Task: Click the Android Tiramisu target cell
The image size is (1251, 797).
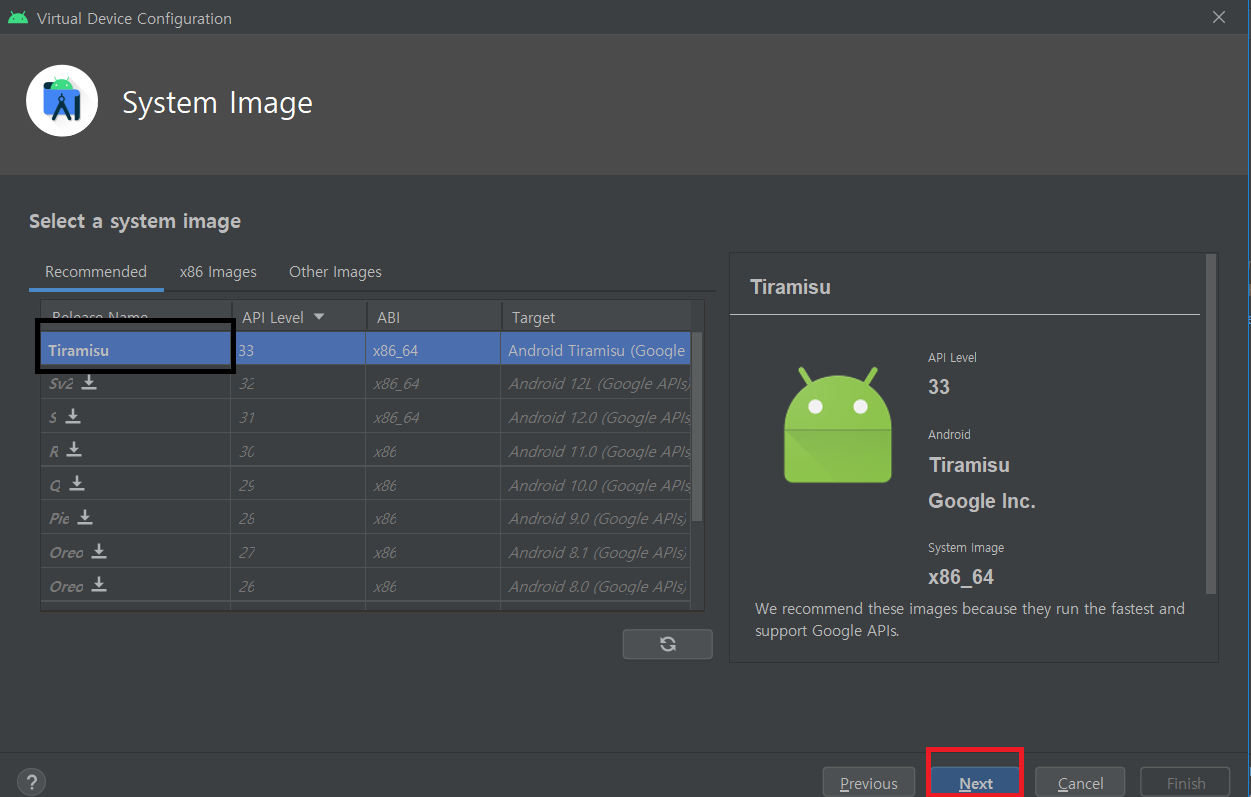Action: point(596,350)
